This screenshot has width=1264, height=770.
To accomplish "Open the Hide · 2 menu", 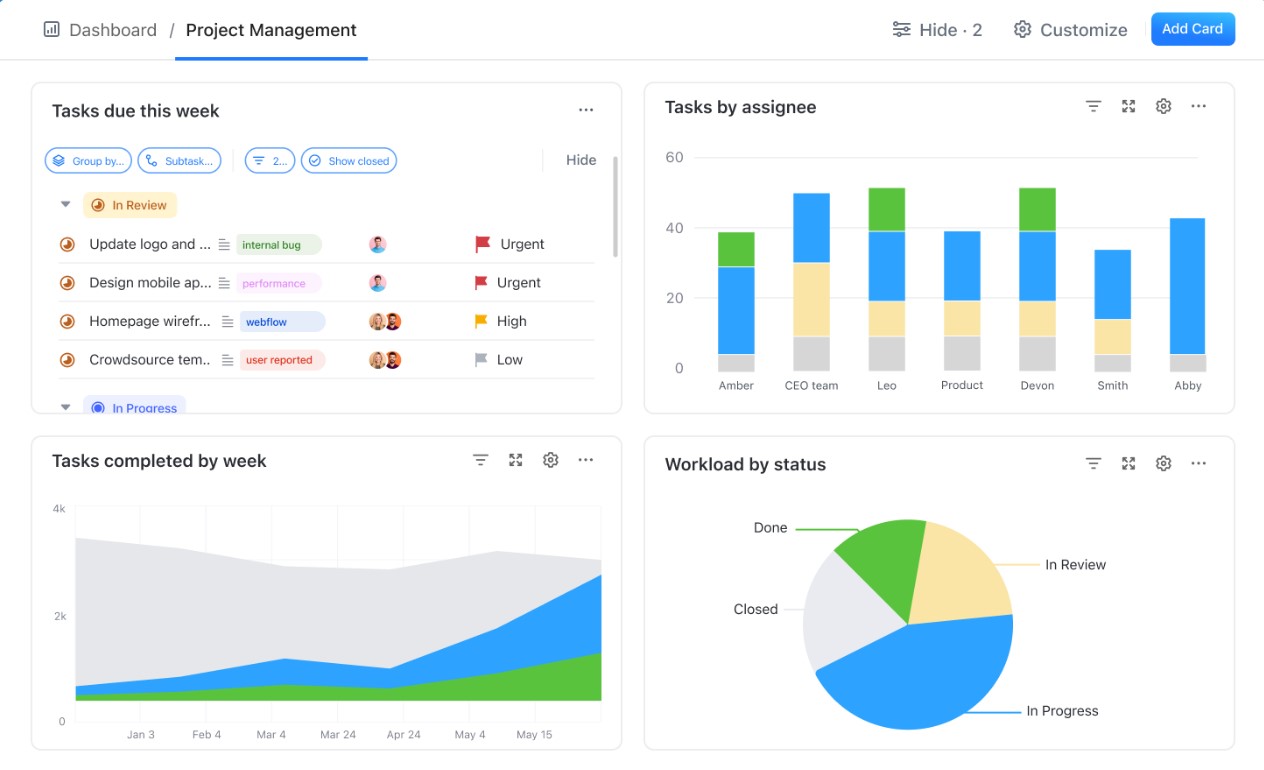I will tap(937, 29).
